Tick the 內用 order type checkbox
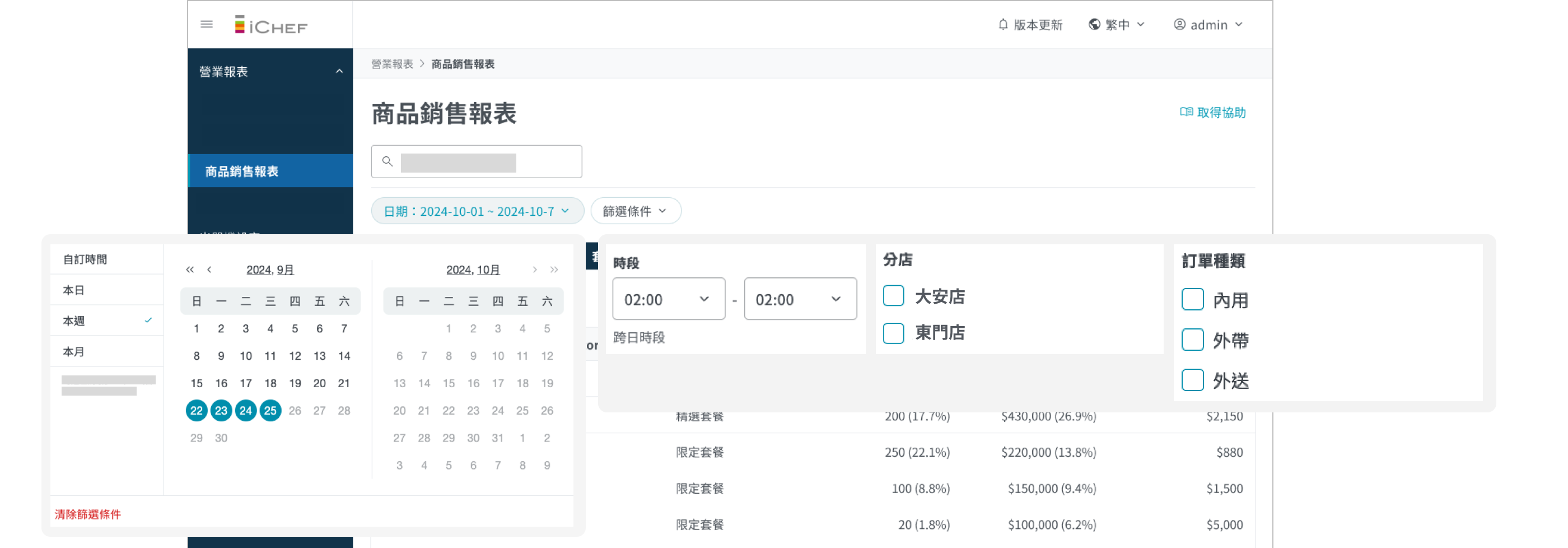1568x548 pixels. (x=1192, y=300)
